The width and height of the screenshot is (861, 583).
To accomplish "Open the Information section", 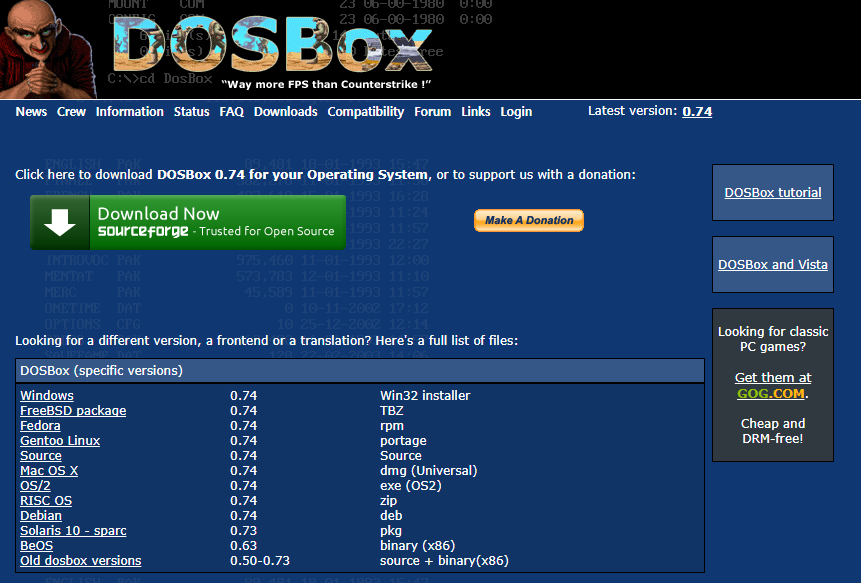I will click(x=130, y=112).
